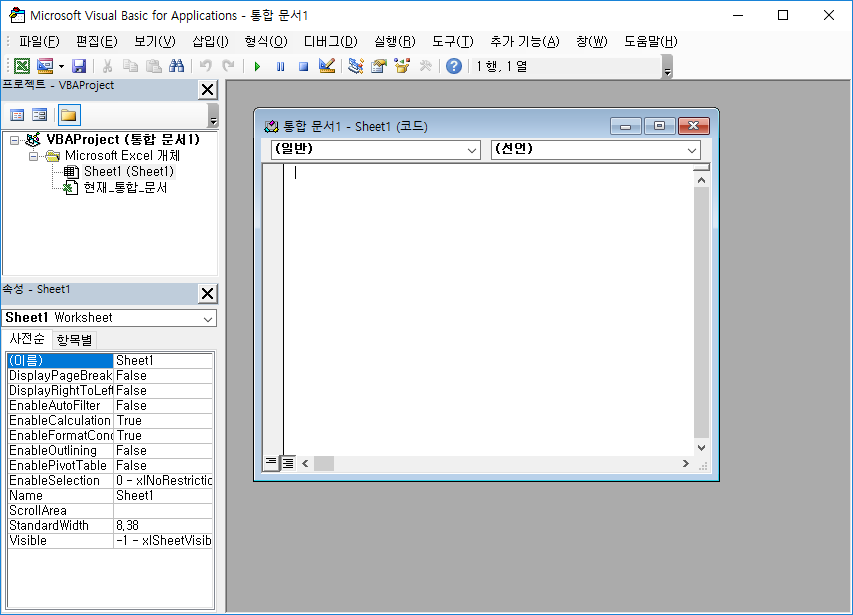
Task: Click the Insert UserForm toolbar icon
Action: (x=45, y=66)
